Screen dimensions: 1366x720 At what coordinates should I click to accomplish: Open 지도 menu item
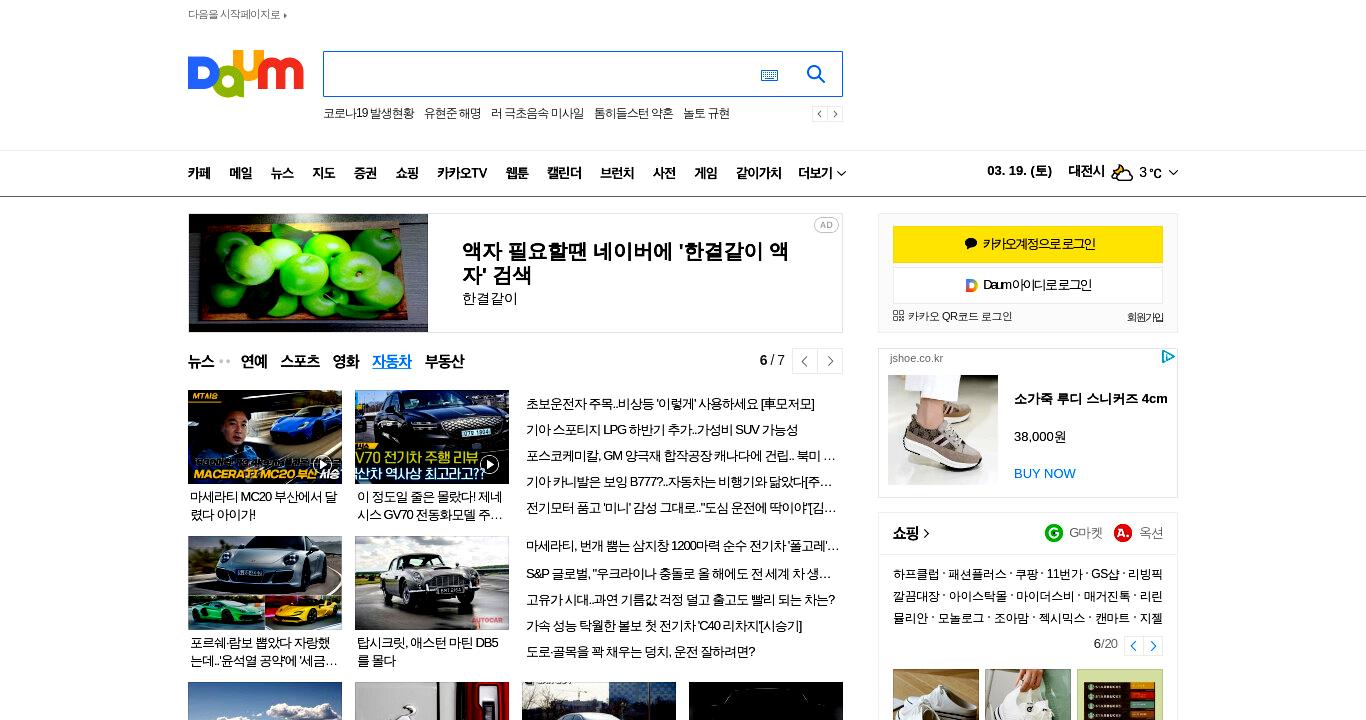(324, 173)
